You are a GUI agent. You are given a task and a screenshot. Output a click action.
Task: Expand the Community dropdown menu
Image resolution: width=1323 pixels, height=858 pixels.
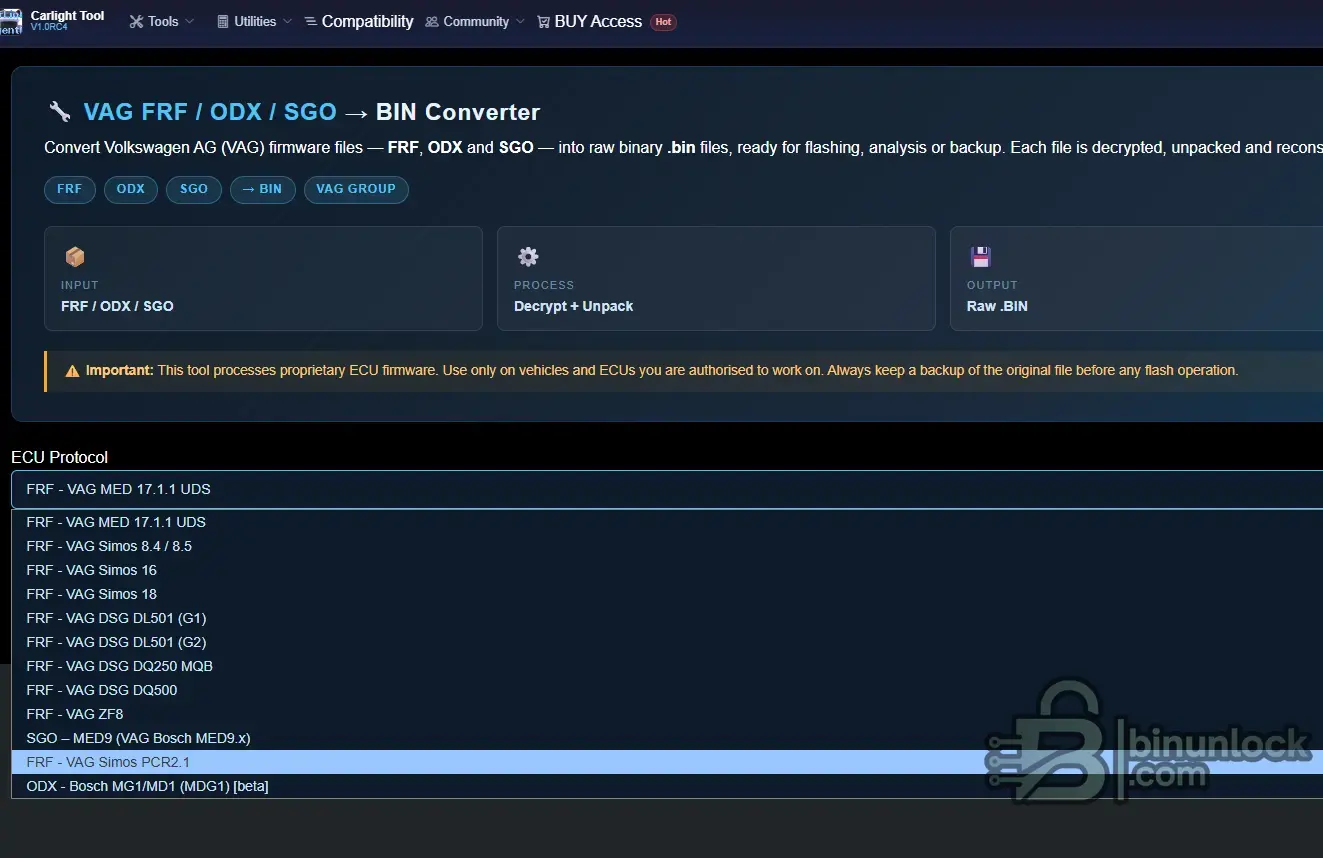click(x=475, y=21)
